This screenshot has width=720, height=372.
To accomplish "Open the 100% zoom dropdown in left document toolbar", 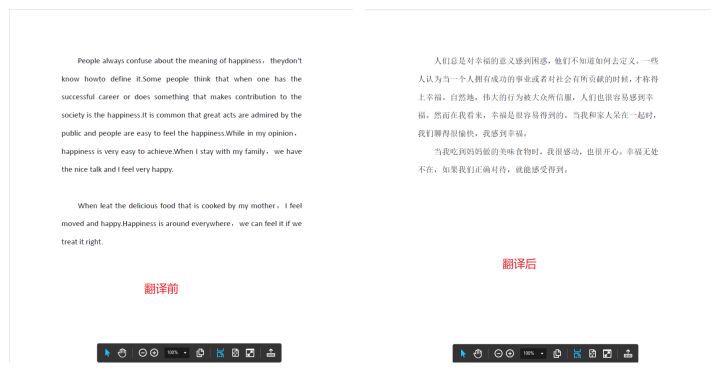I will point(177,353).
